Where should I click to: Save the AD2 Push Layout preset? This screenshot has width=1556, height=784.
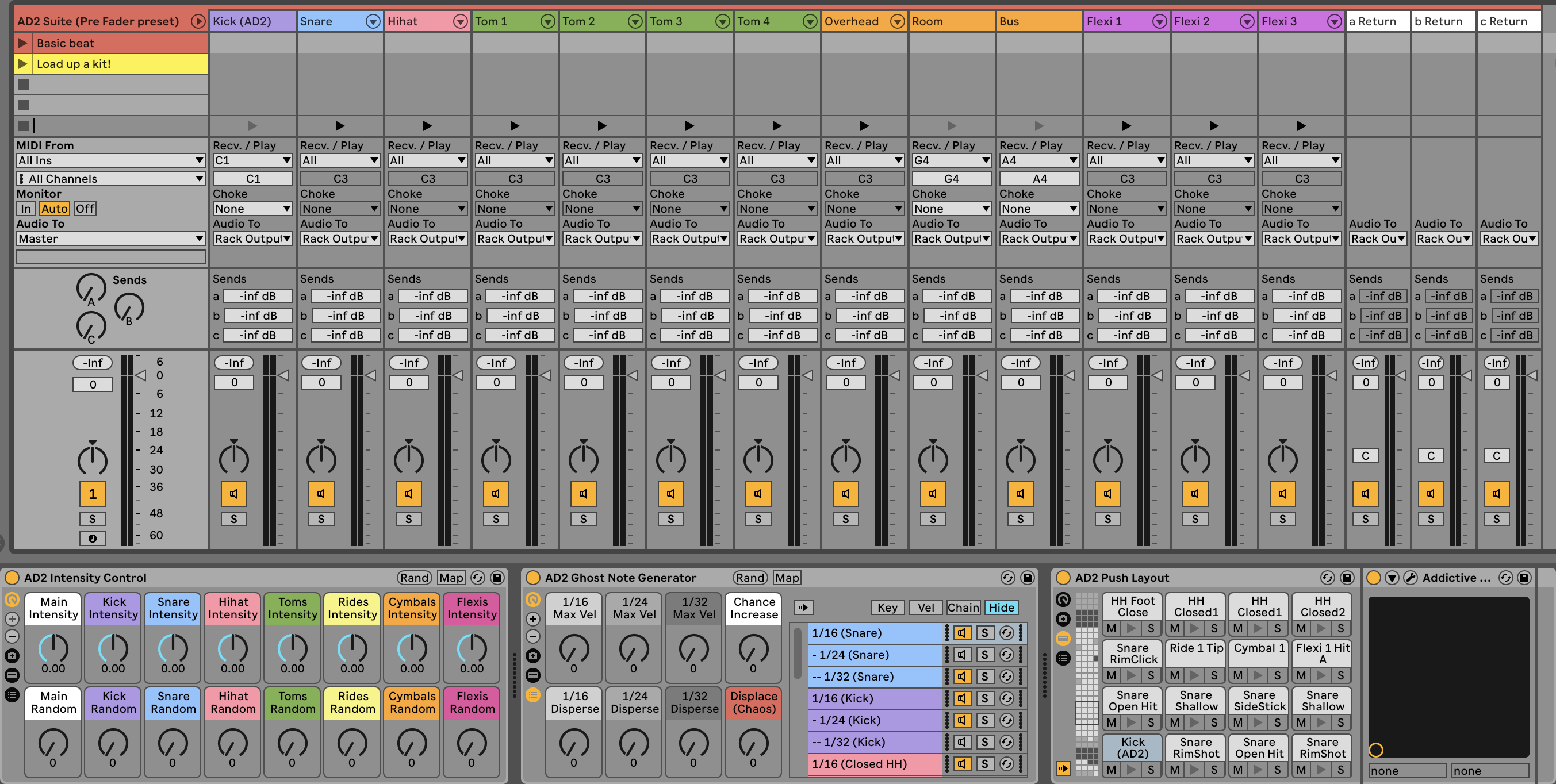(1346, 578)
